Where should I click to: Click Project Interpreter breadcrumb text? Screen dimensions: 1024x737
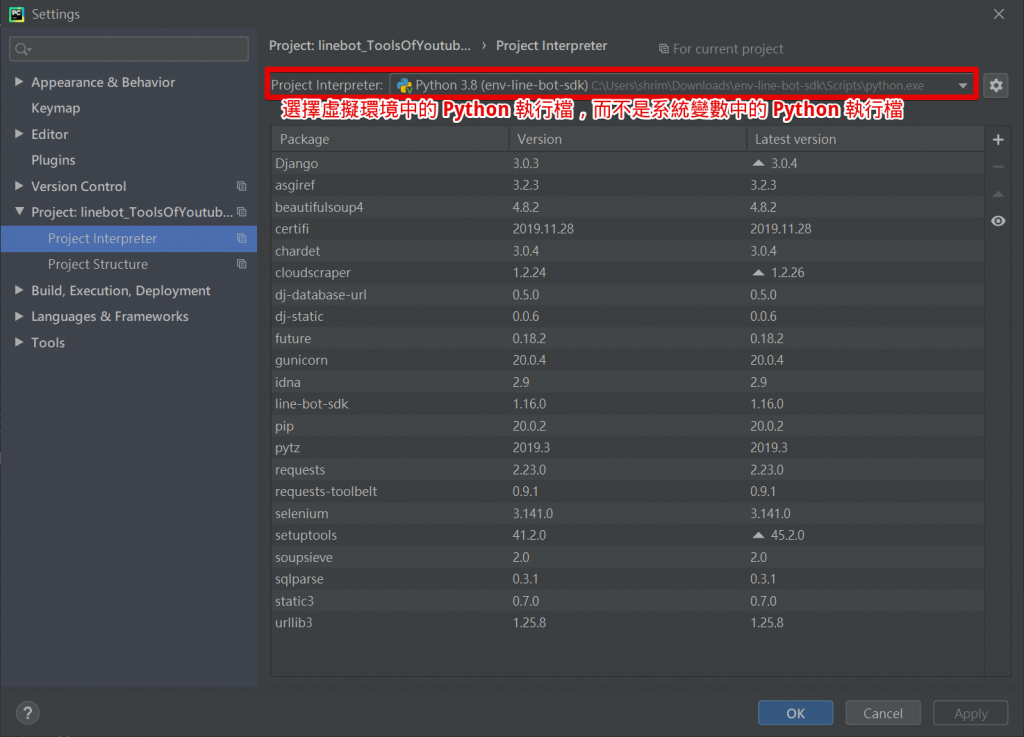click(551, 46)
